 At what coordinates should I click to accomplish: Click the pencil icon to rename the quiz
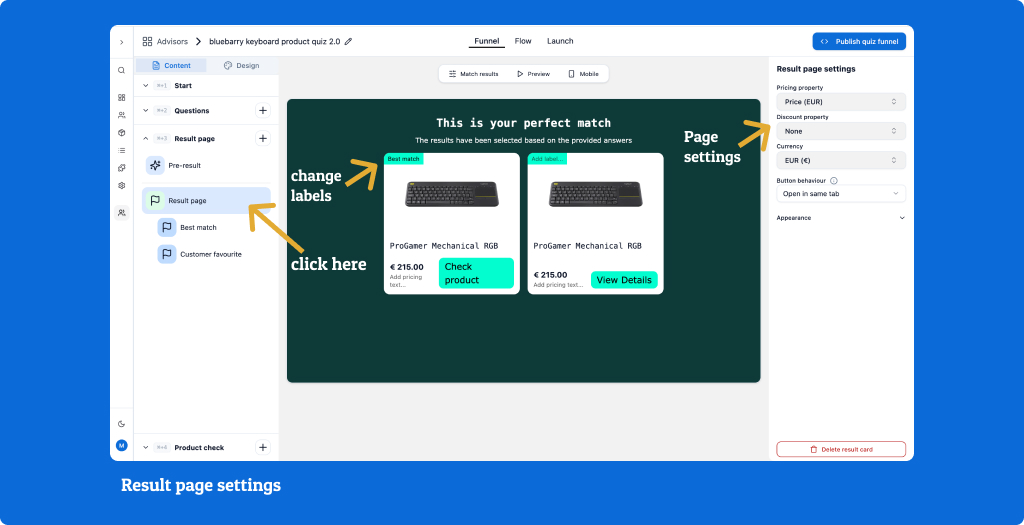point(349,42)
